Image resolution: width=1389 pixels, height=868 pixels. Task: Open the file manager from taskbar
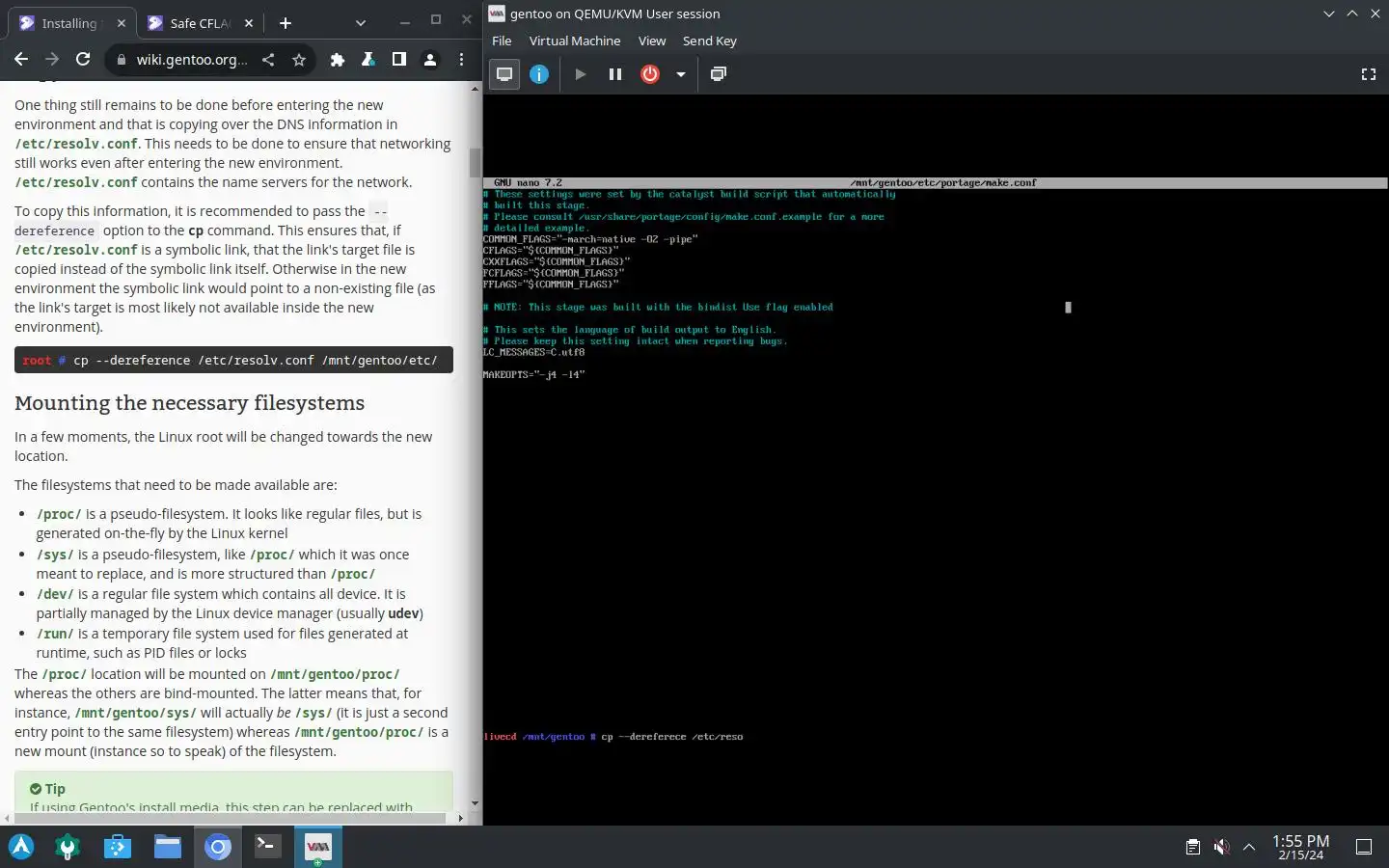click(168, 847)
